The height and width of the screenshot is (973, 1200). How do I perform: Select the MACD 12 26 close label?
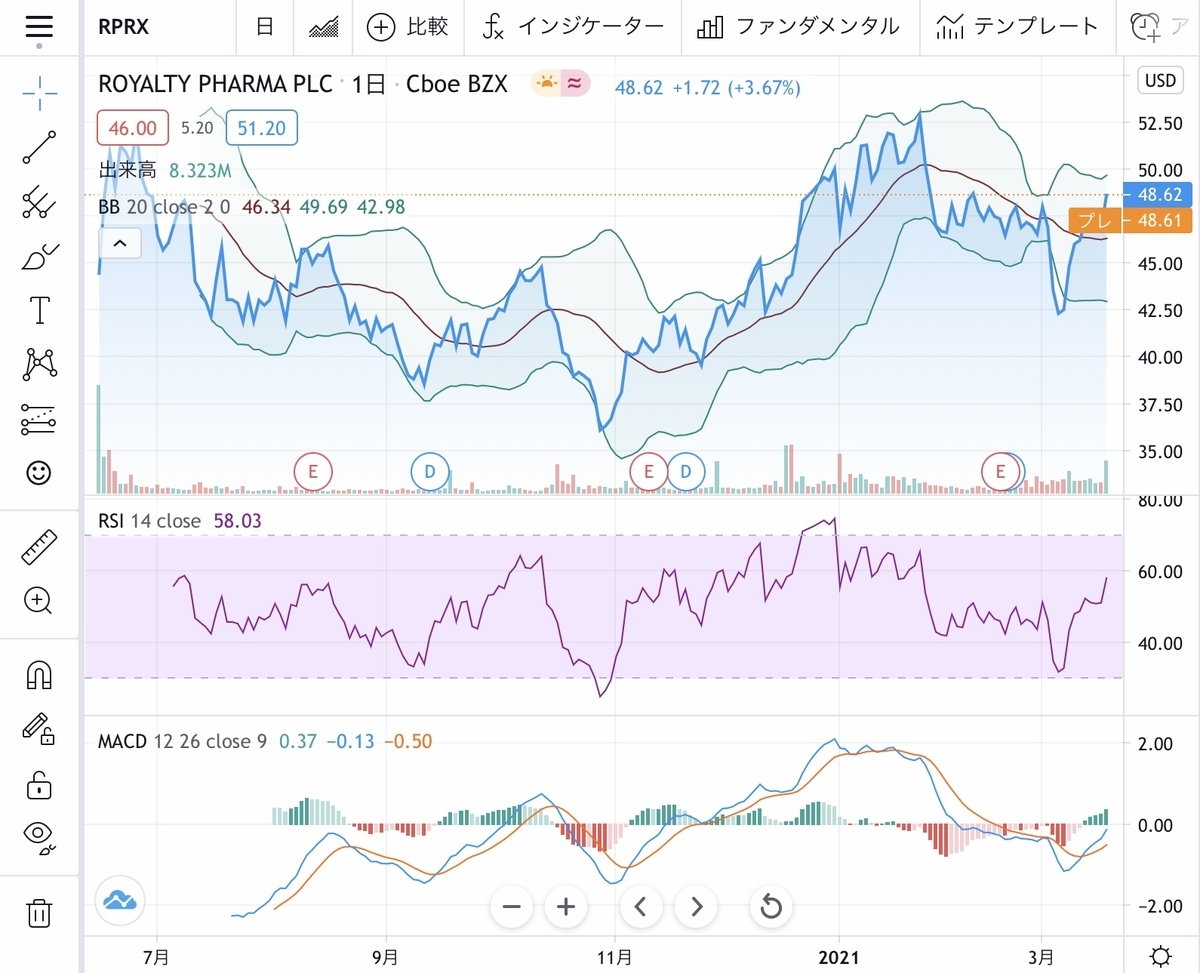pyautogui.click(x=183, y=742)
